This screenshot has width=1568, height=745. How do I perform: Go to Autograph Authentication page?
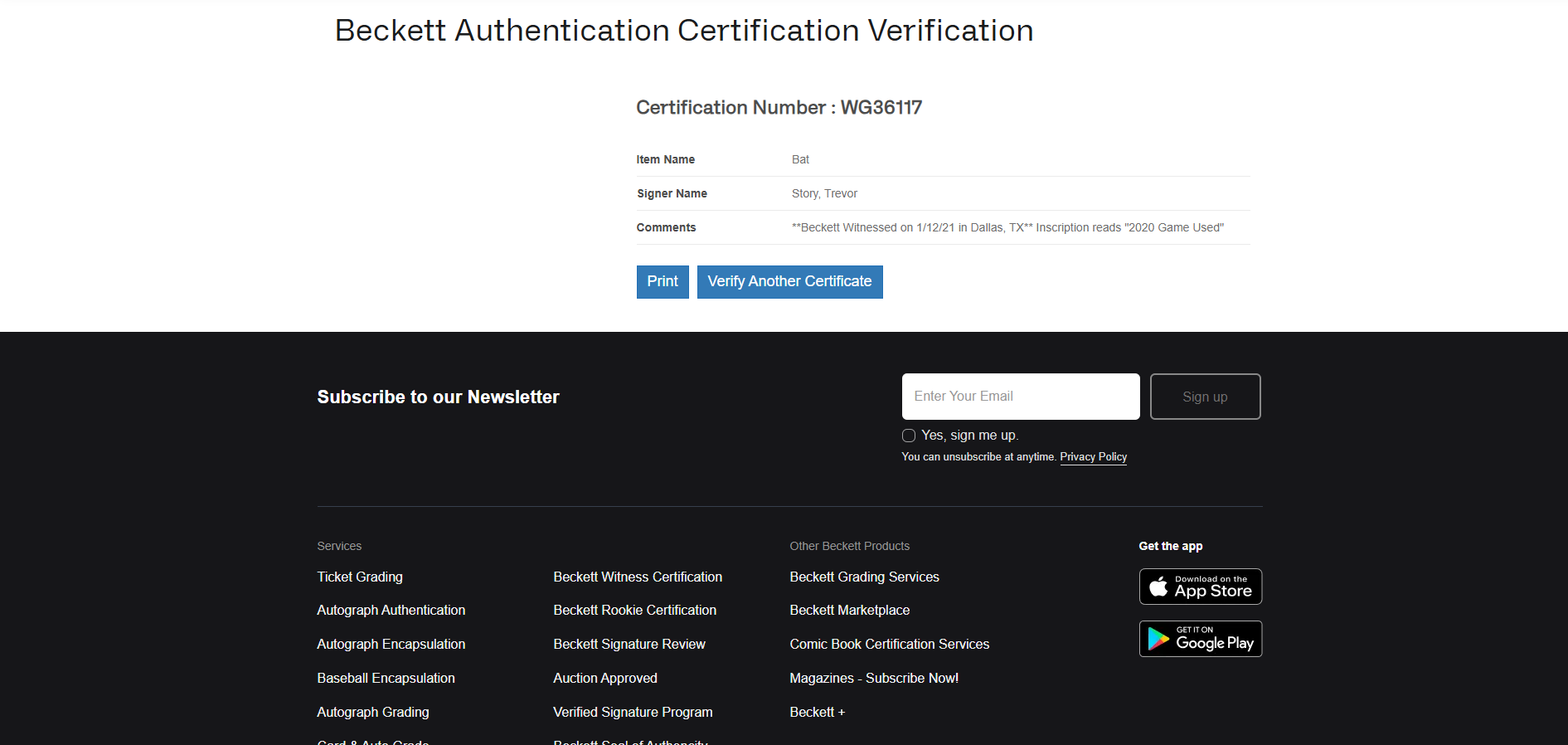(x=391, y=610)
